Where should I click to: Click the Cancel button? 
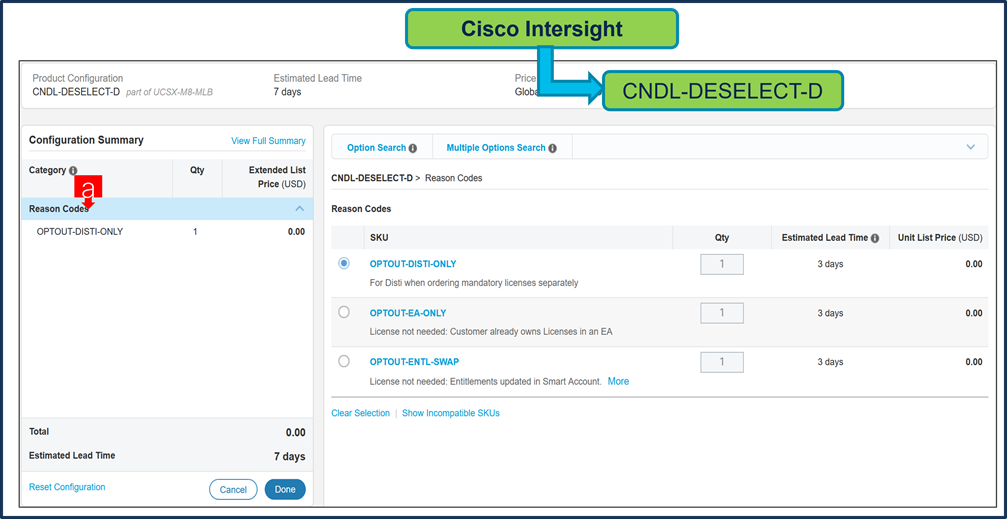tap(233, 489)
